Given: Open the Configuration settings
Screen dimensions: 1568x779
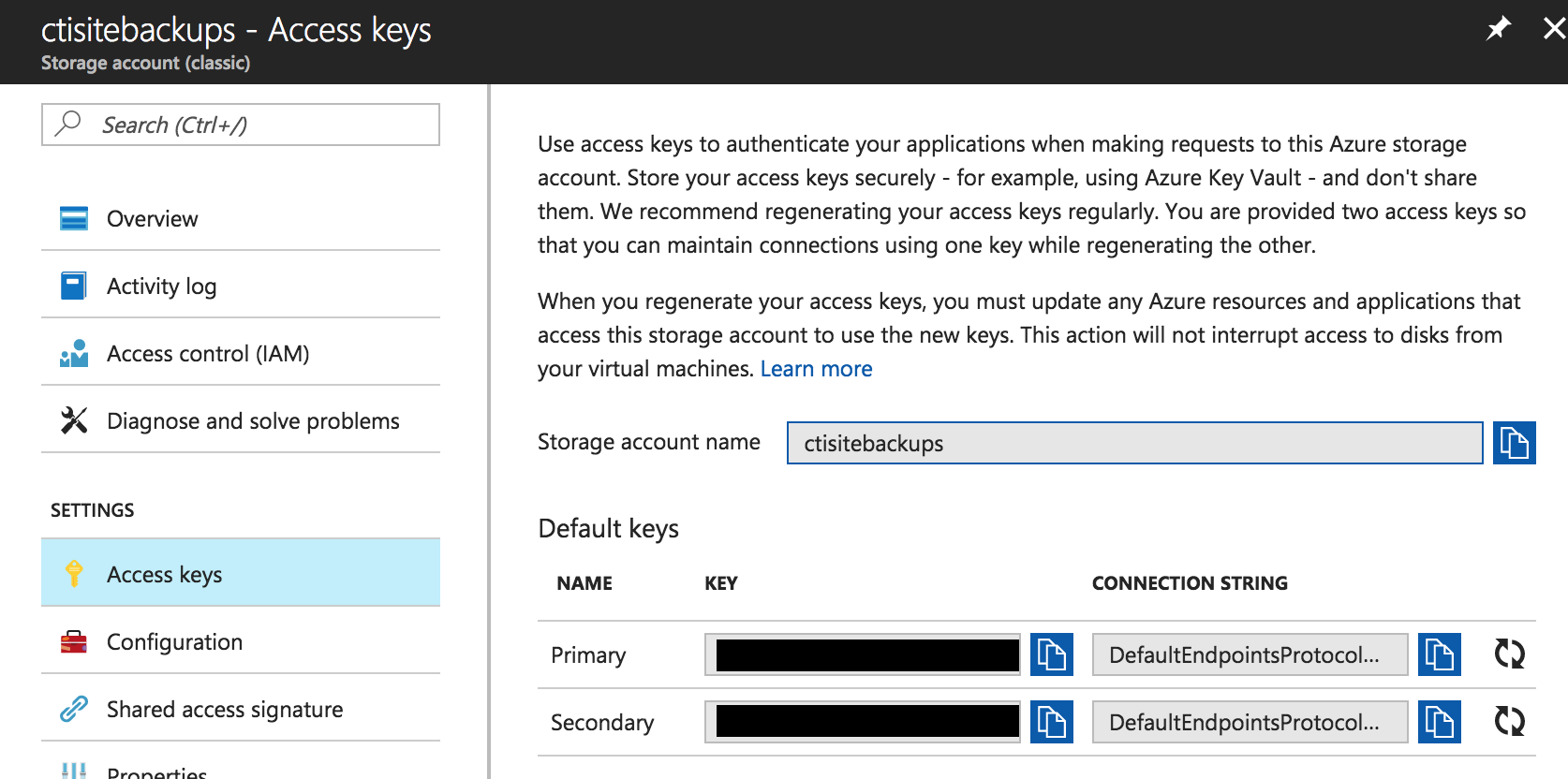Looking at the screenshot, I should point(241,641).
